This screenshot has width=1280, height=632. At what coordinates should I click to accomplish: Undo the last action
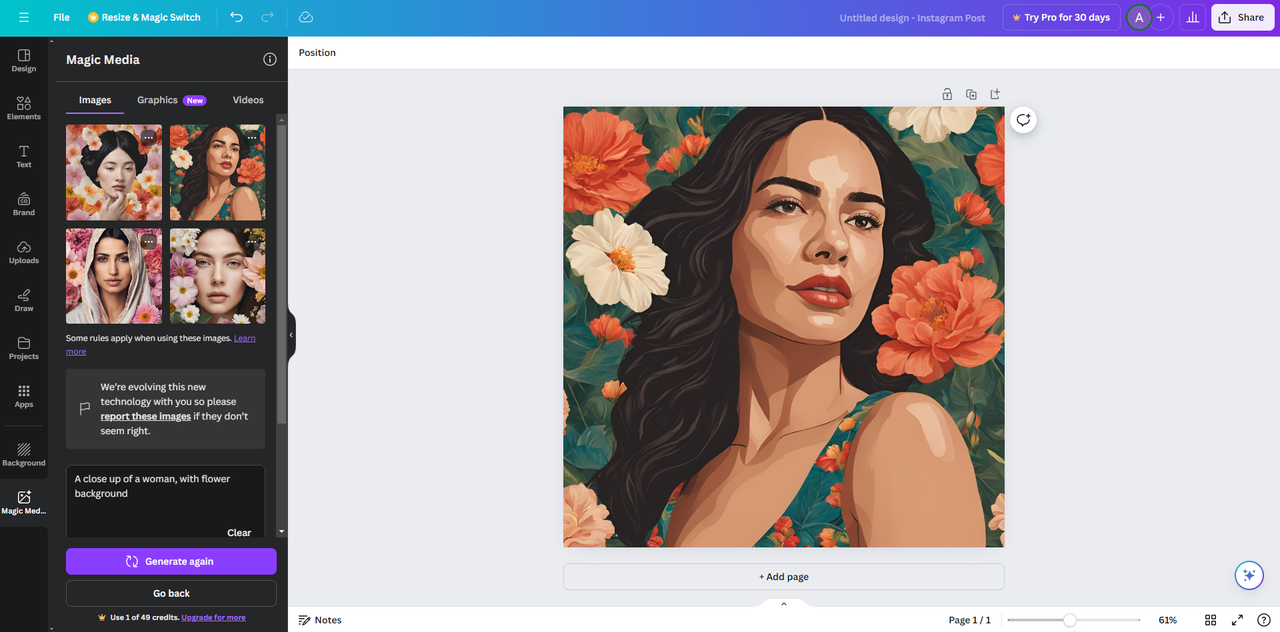coord(236,17)
